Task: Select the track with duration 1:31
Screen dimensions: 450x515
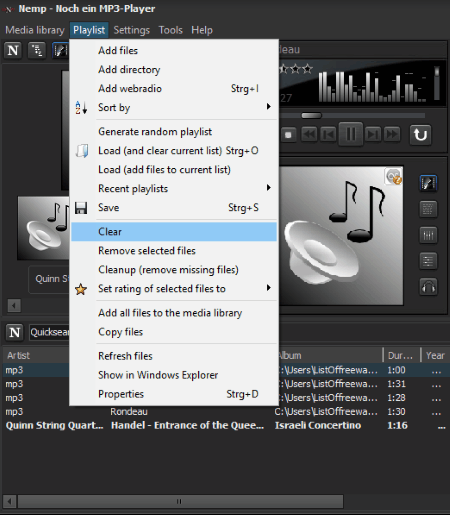Action: [225, 384]
